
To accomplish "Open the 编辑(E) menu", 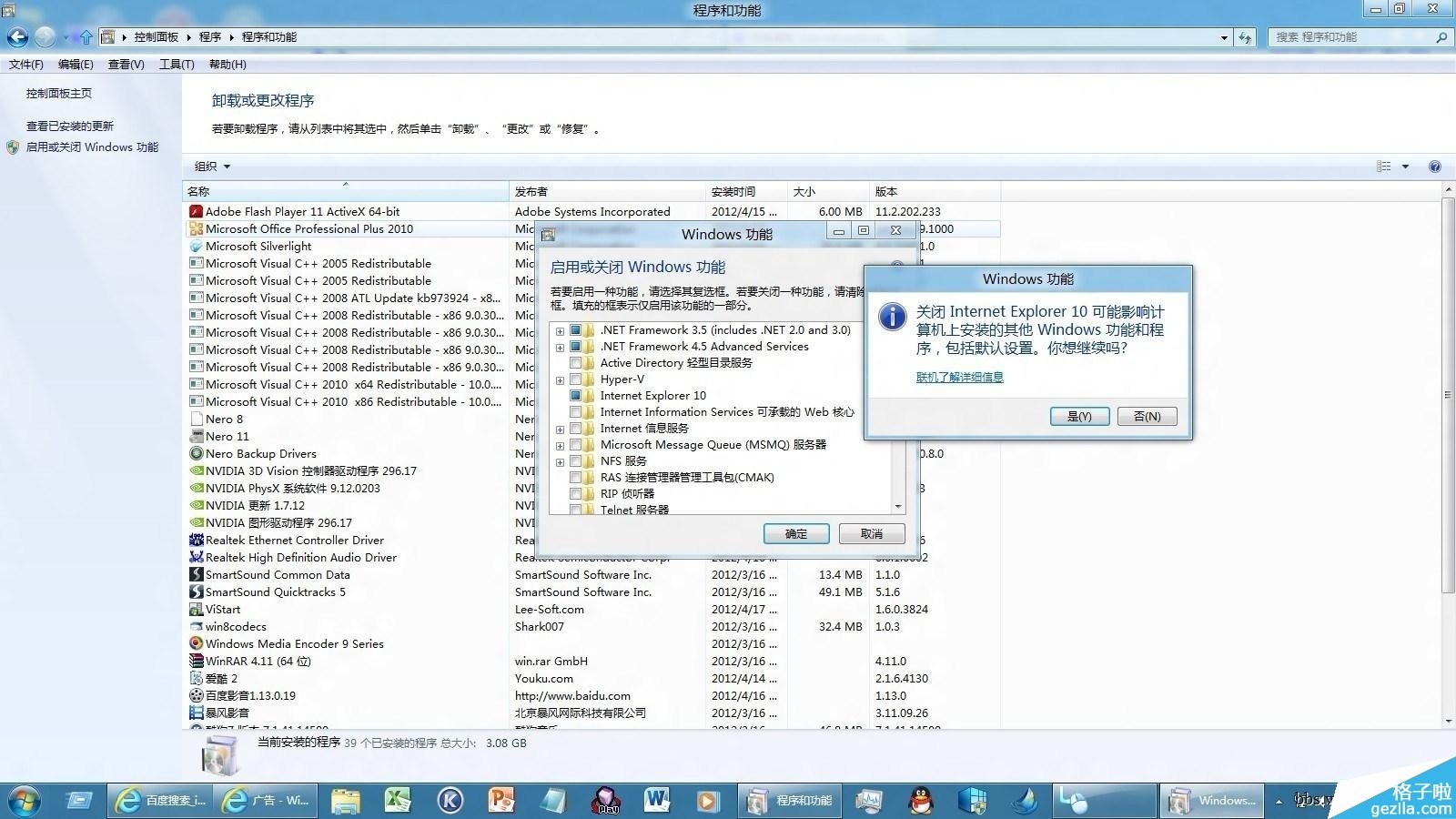I will [x=76, y=65].
